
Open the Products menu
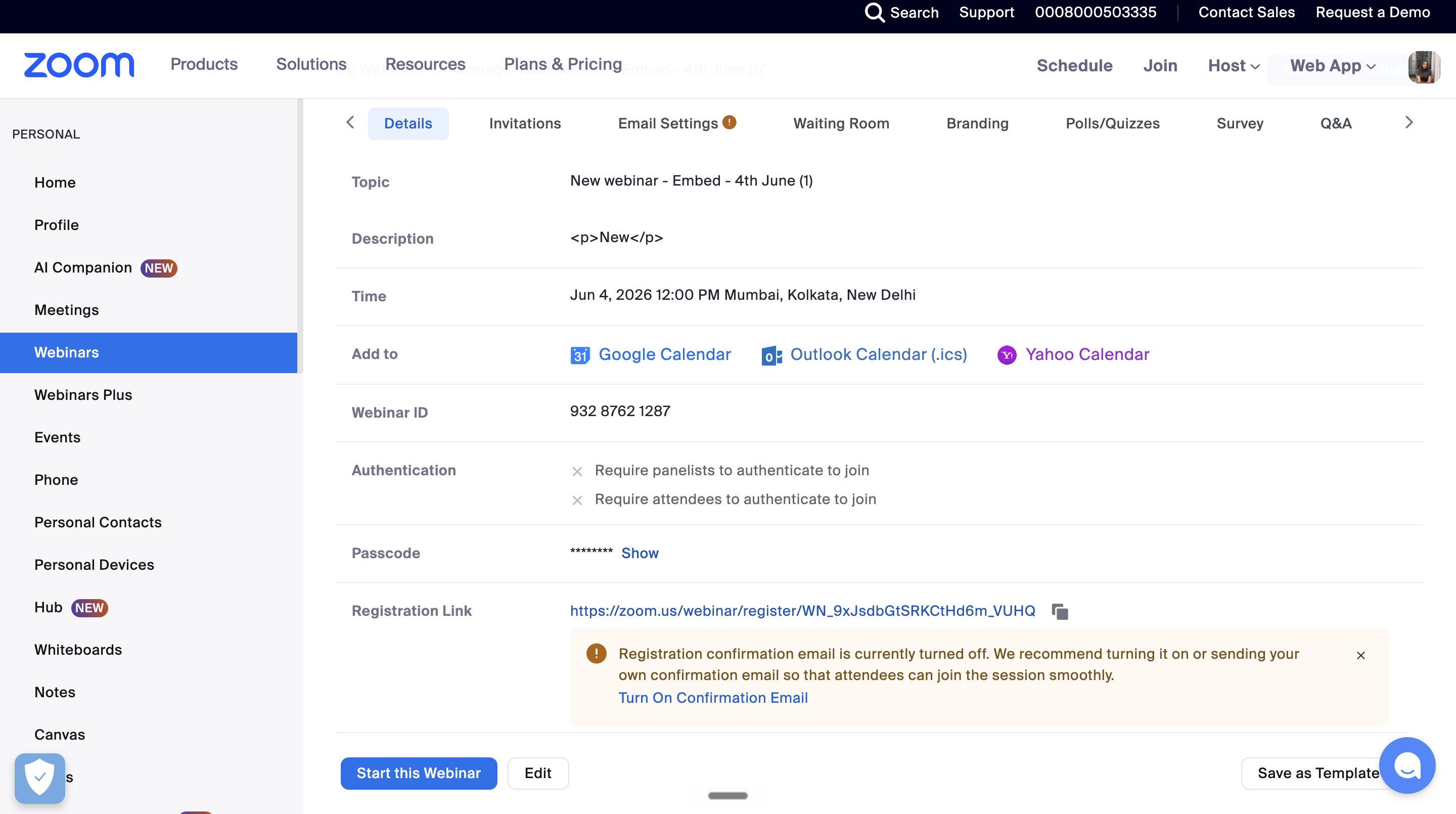pos(204,64)
